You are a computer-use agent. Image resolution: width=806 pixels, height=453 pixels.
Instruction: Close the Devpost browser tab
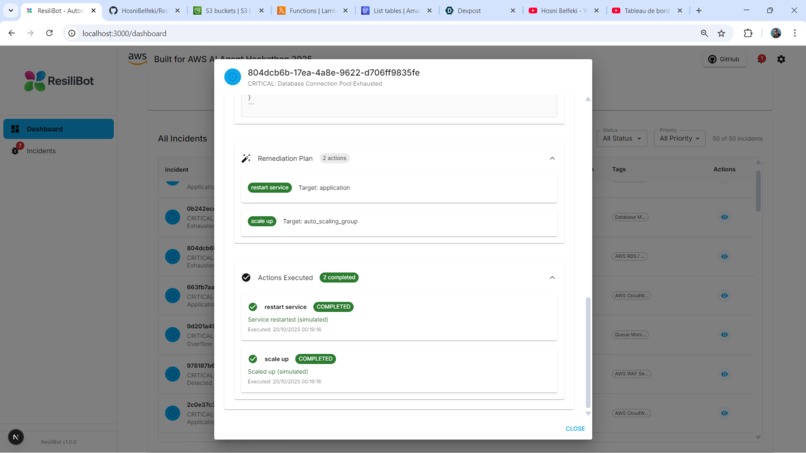click(512, 10)
